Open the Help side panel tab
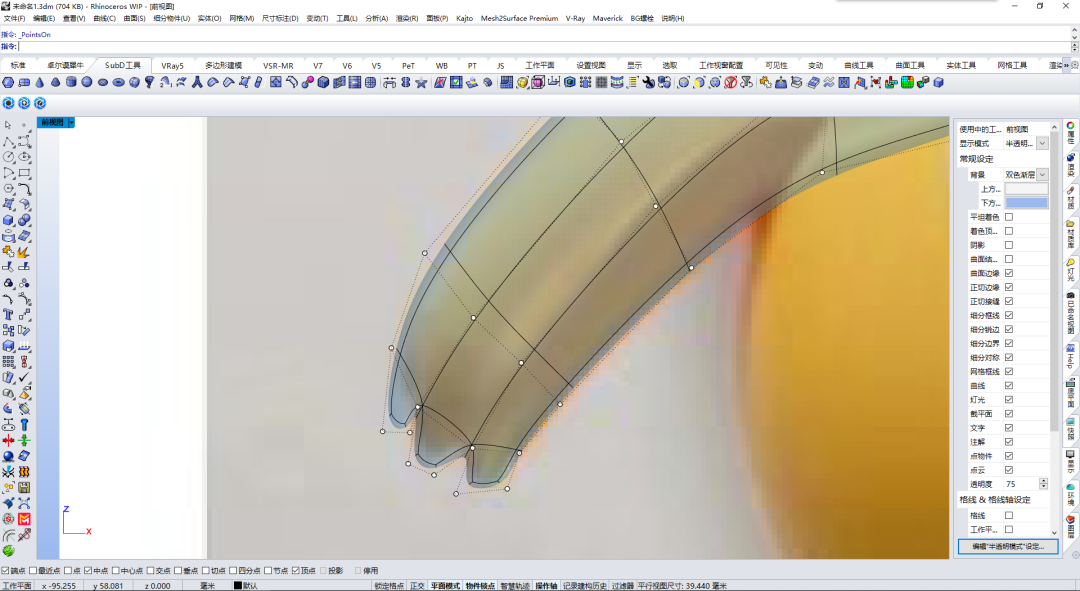This screenshot has height=591, width=1080. tap(1070, 357)
